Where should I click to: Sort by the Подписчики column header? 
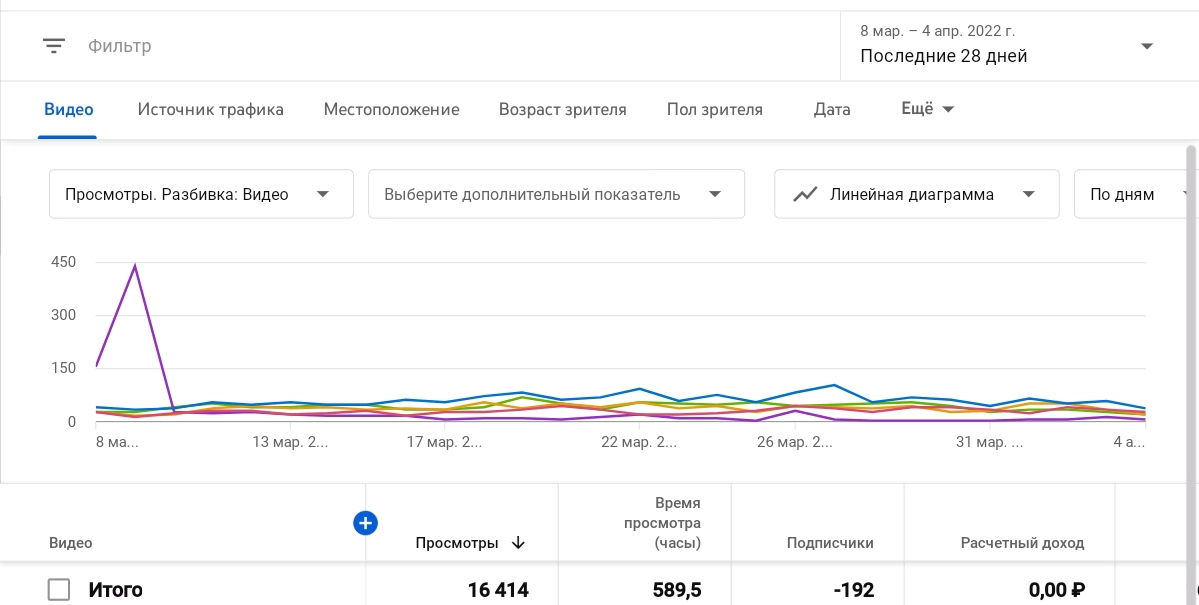[x=830, y=543]
